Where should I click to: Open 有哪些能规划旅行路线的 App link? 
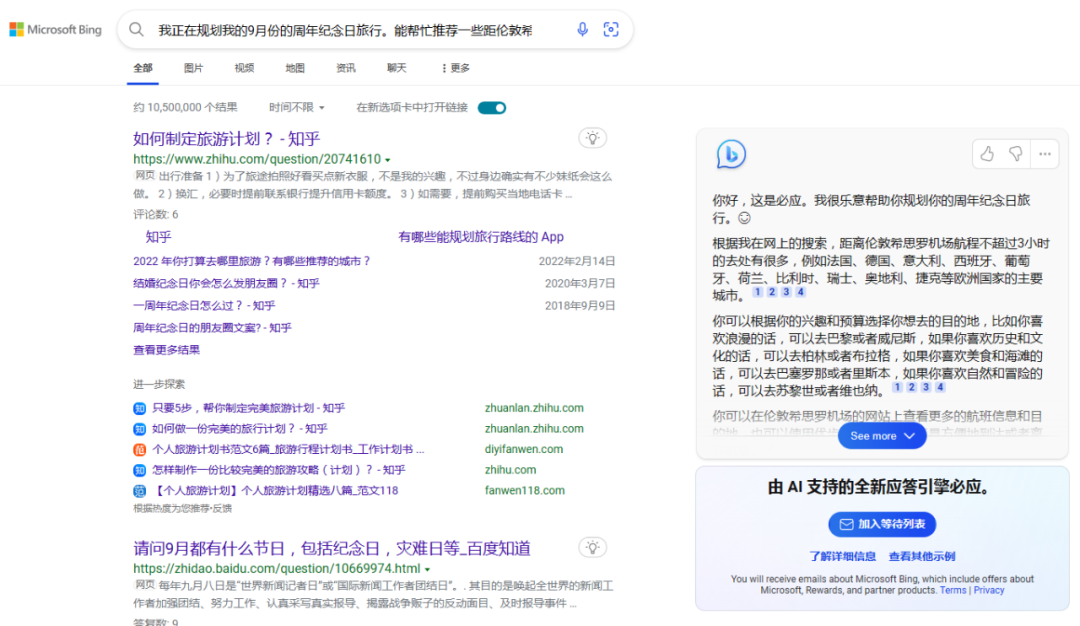481,237
